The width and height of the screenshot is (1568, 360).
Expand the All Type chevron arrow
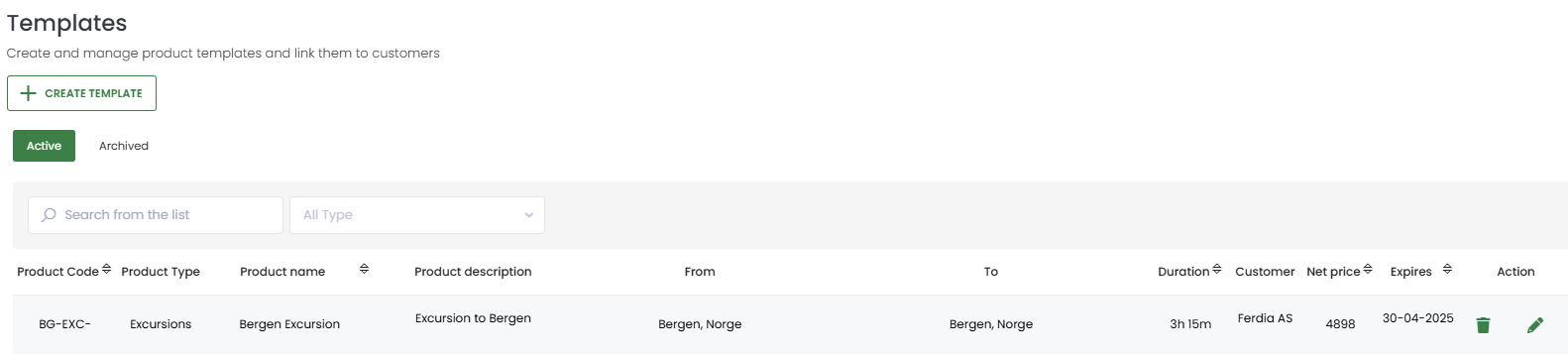[x=528, y=215]
